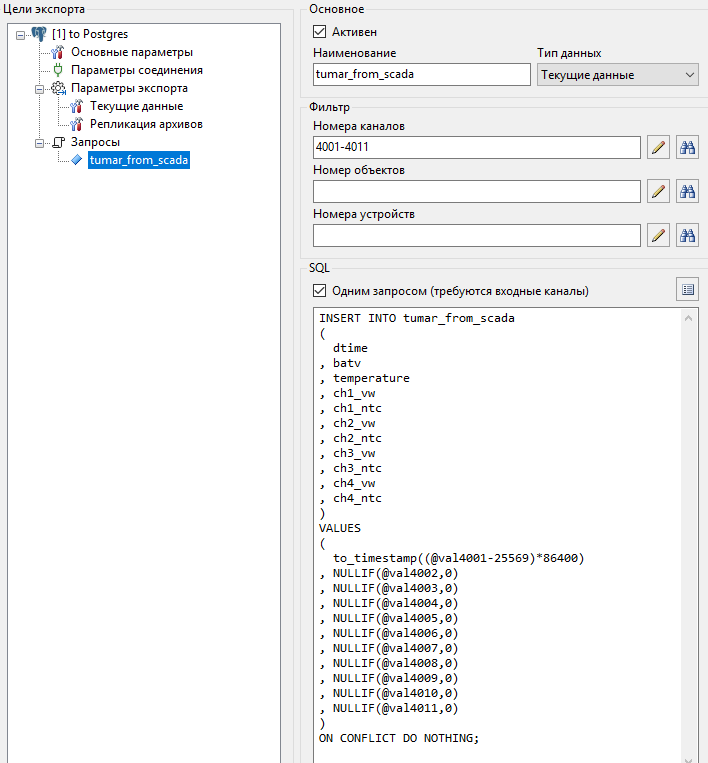Viewport: 708px width, 763px height.
Task: Click the empty Номера устройств field
Action: 476,236
